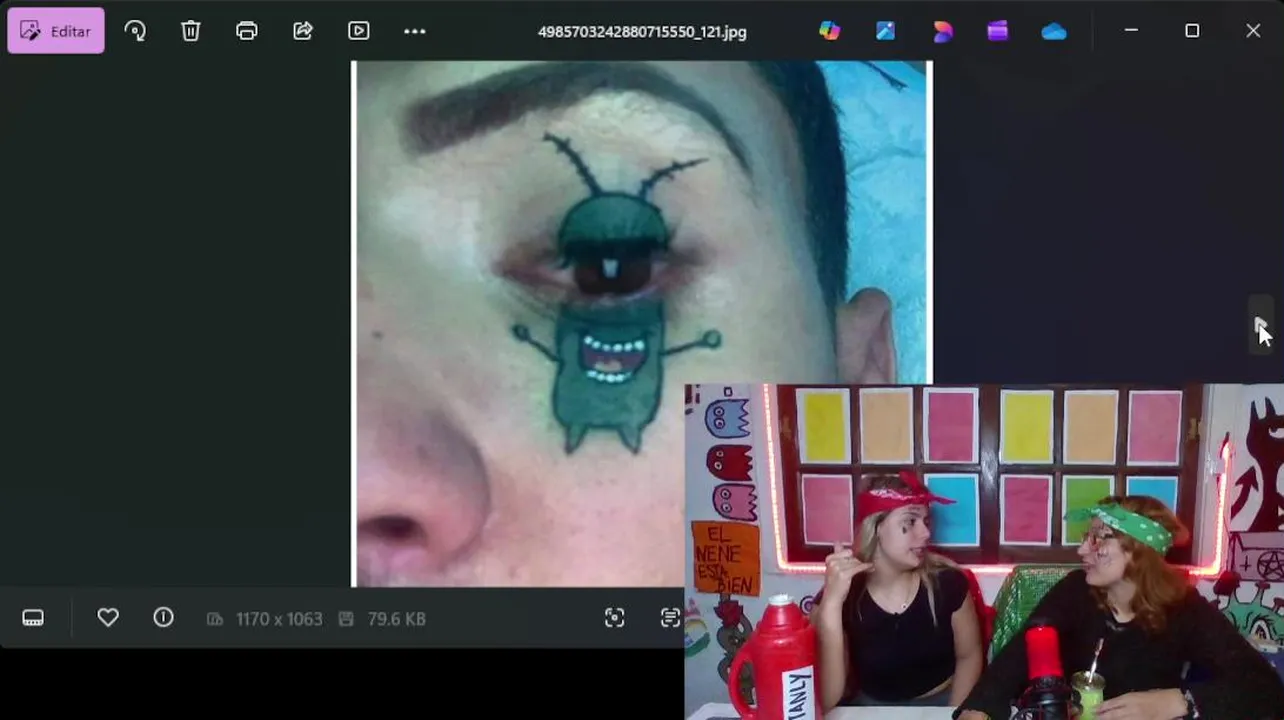
Task: Open the three-dots more options menu
Action: [415, 31]
